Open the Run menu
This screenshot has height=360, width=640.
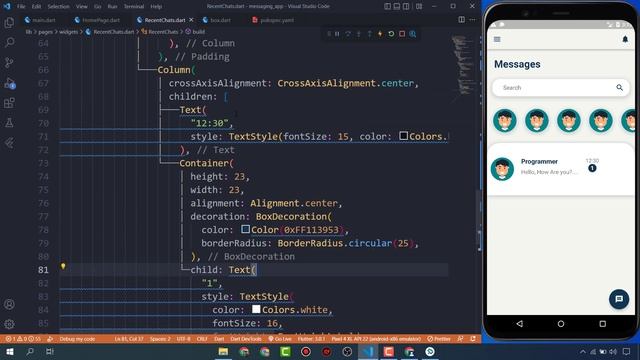(x=112, y=7)
